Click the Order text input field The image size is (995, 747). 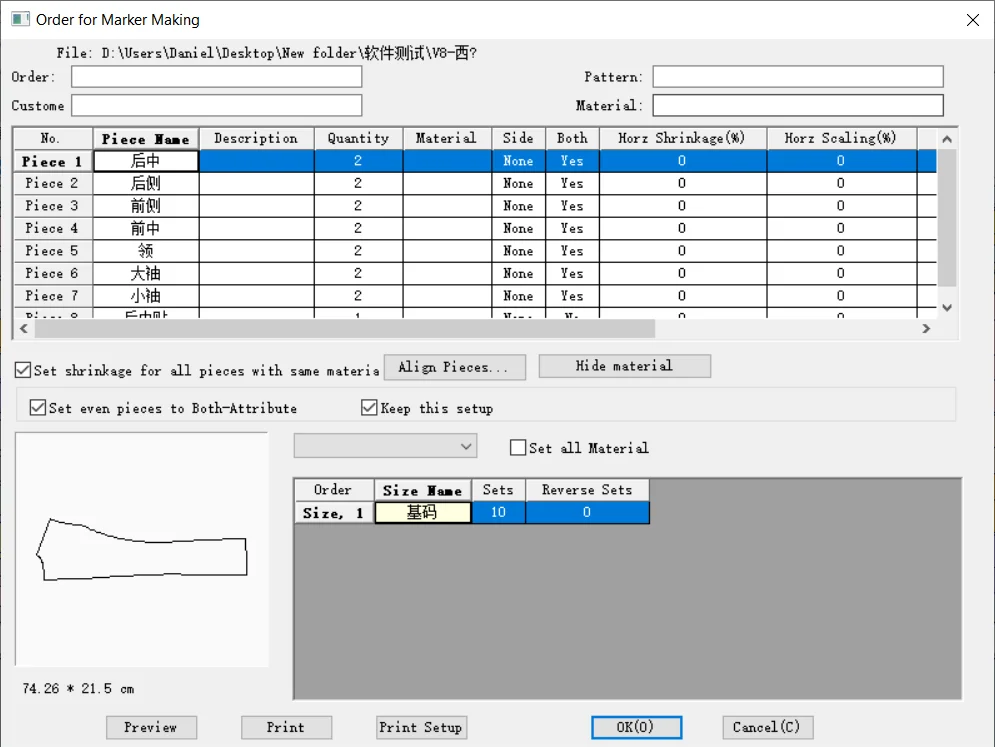(x=216, y=77)
